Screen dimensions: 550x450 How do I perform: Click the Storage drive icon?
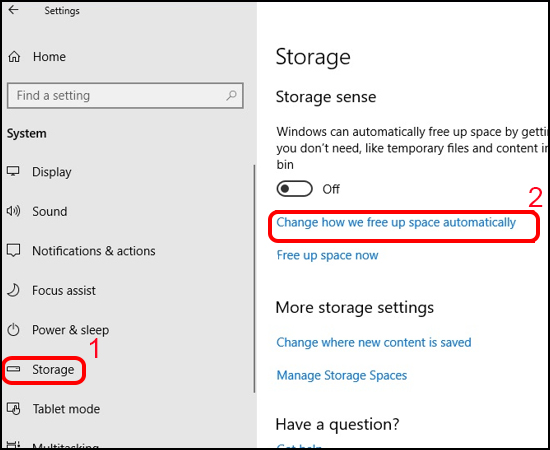tap(14, 369)
